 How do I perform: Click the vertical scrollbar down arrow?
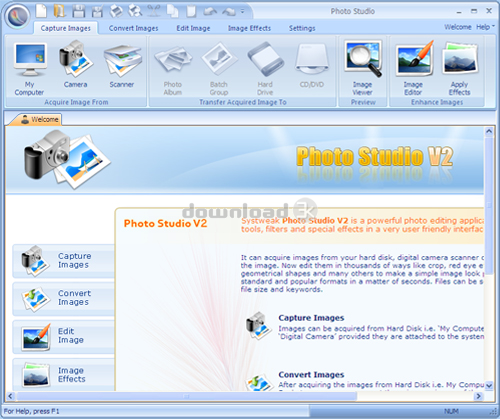click(489, 386)
